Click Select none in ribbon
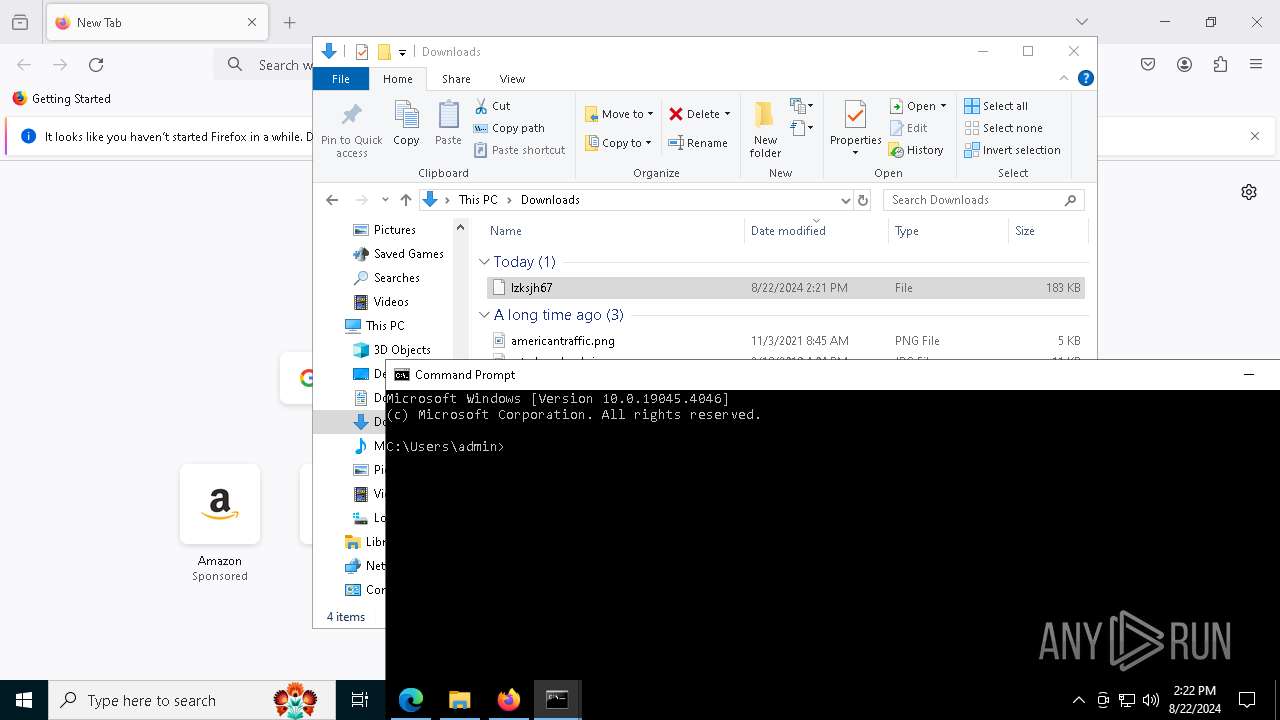Viewport: 1280px width, 720px height. coord(1003,128)
